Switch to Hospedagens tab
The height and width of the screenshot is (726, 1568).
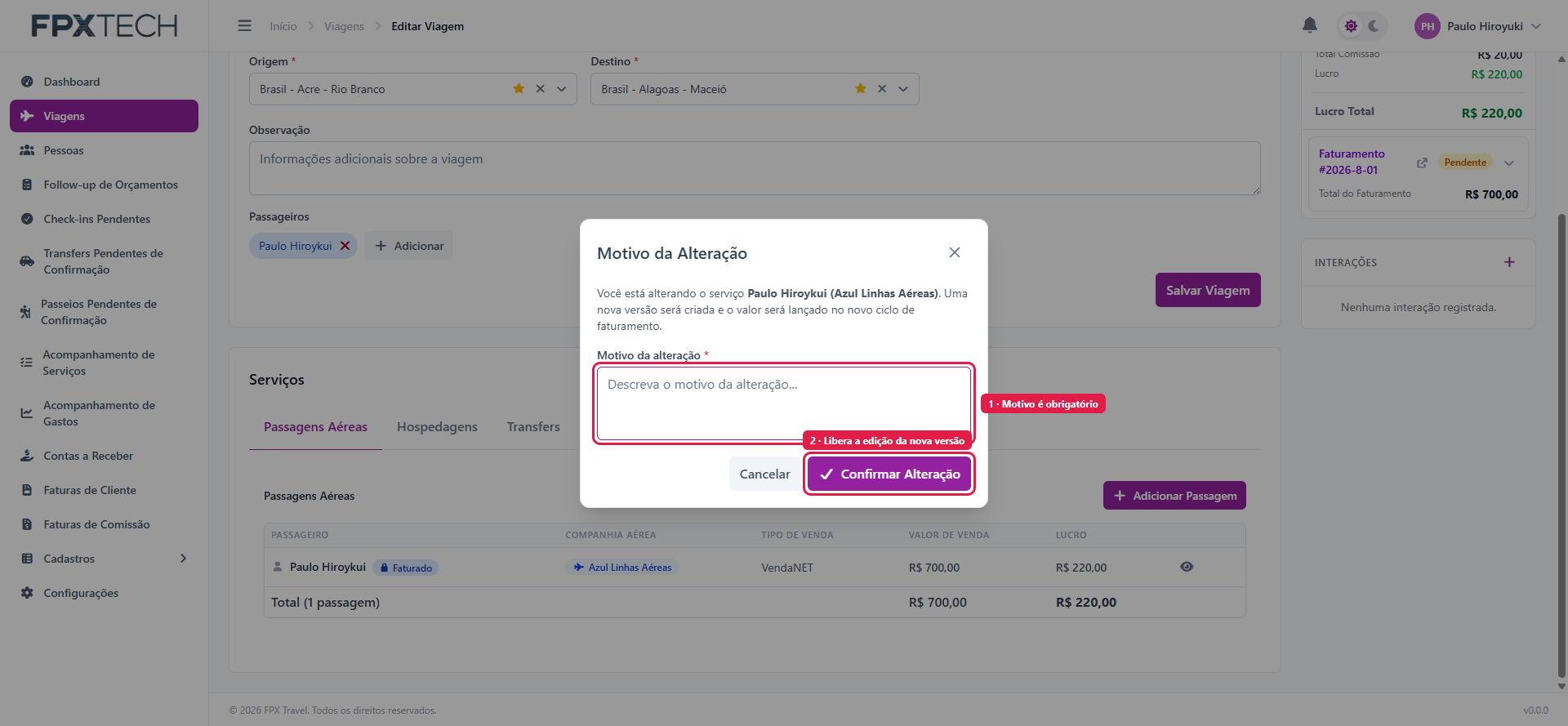click(437, 427)
